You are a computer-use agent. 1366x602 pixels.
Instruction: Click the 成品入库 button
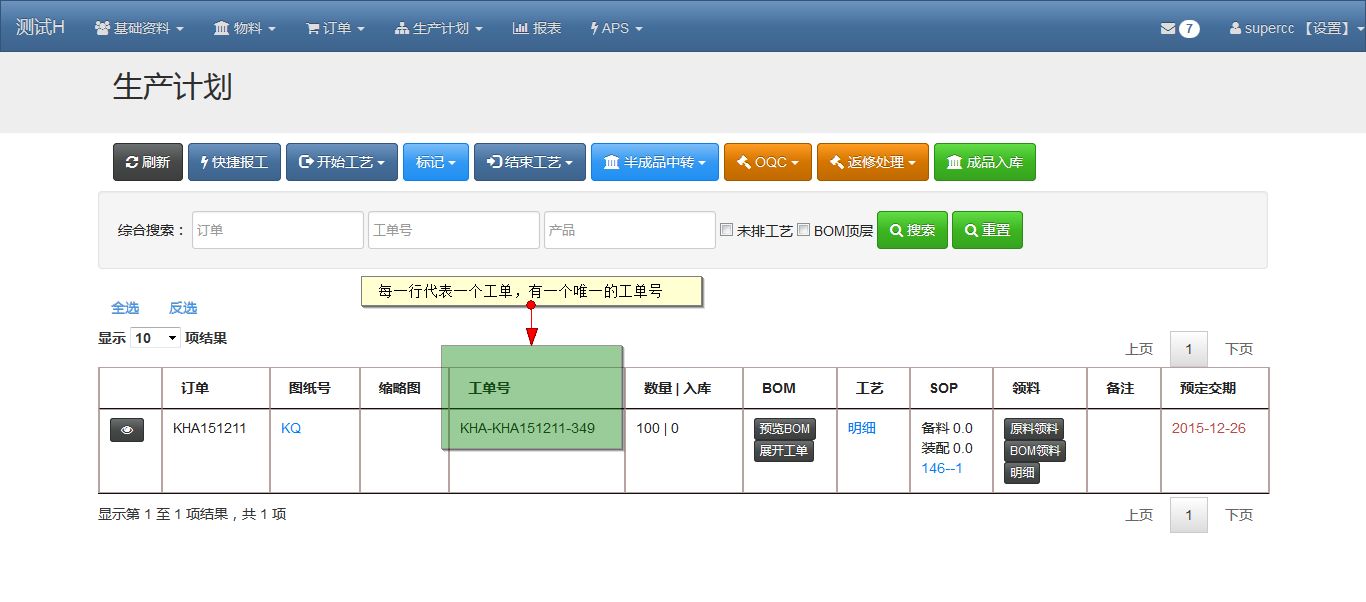click(x=984, y=162)
